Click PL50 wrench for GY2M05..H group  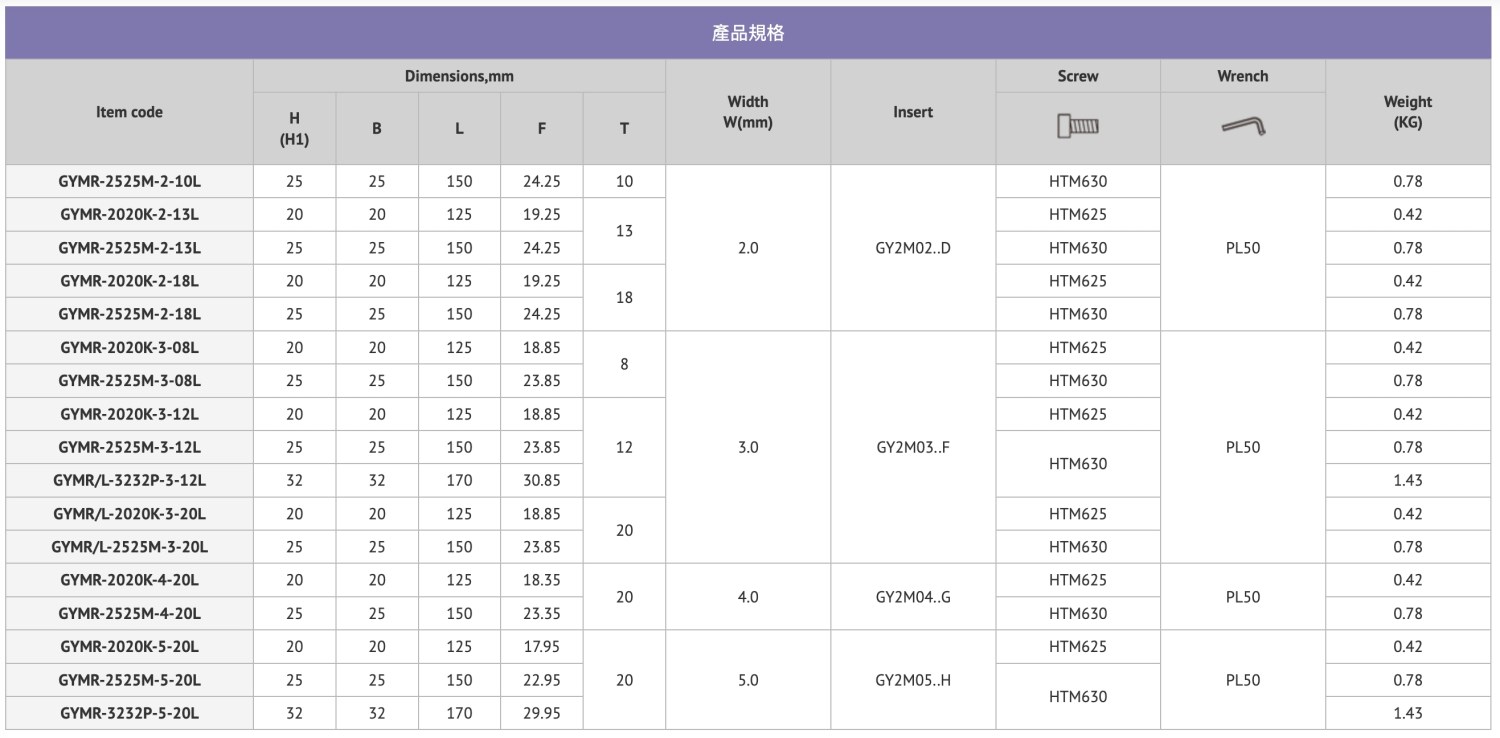tap(1243, 680)
